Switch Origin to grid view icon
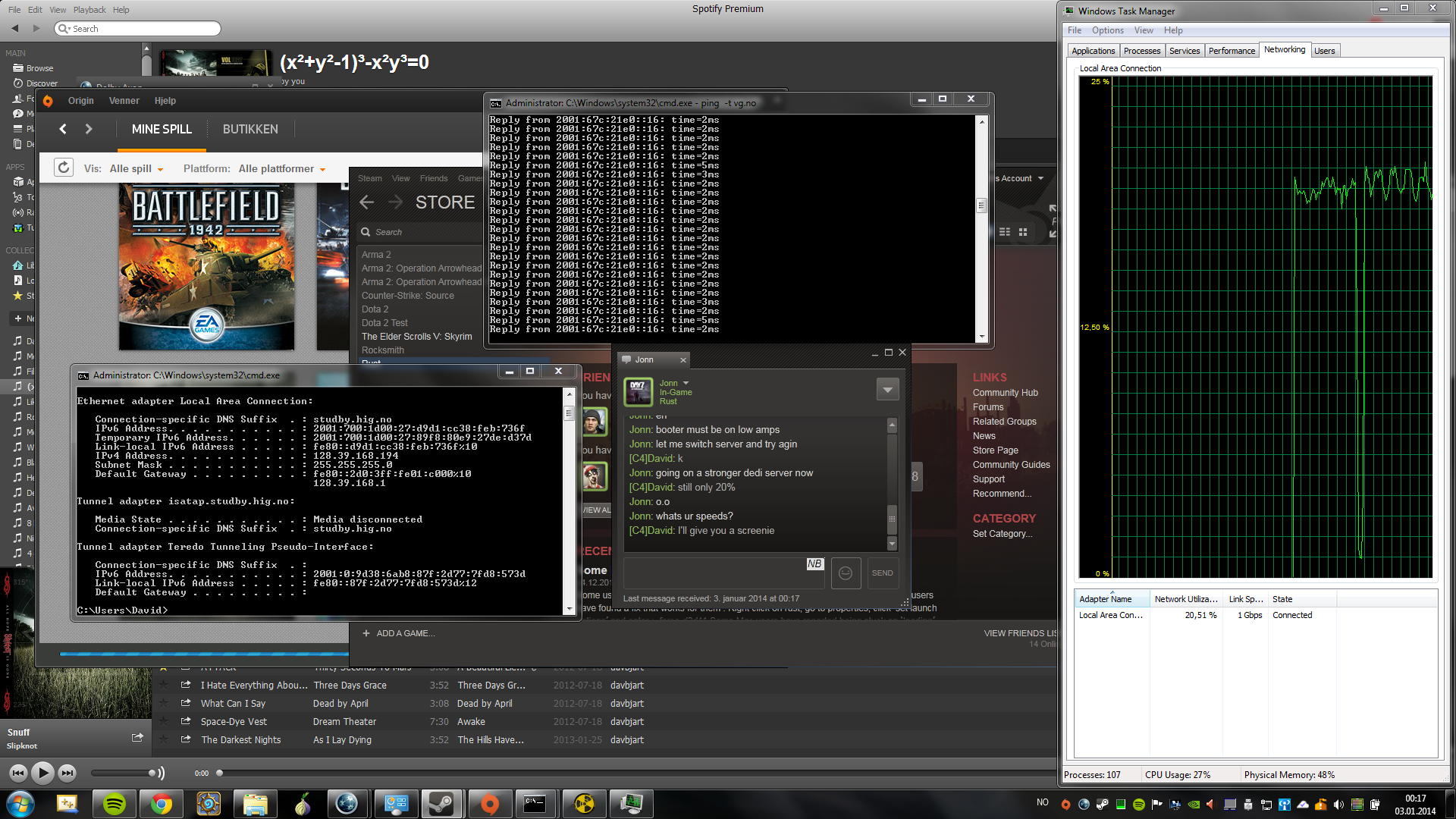The image size is (1456, 819). pyautogui.click(x=1023, y=232)
